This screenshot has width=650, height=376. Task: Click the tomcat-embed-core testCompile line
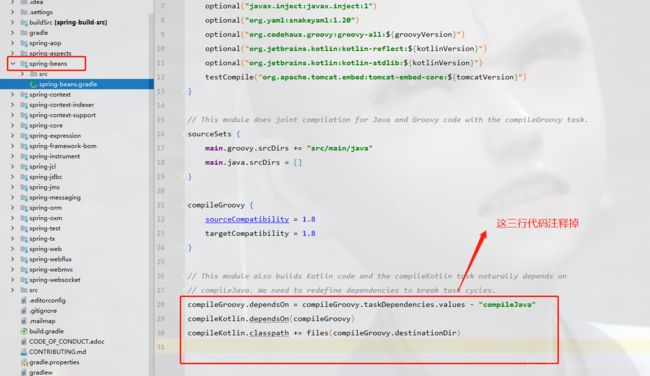[x=365, y=77]
